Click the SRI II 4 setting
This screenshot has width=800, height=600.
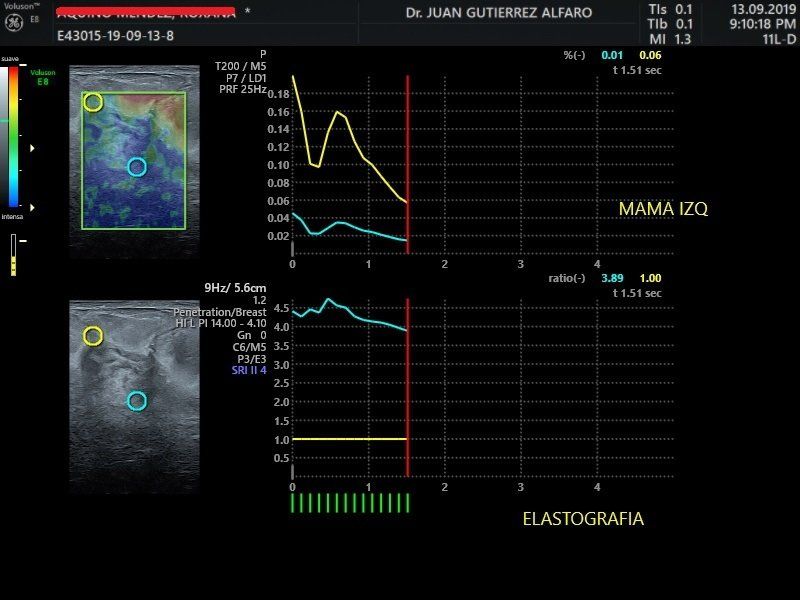[x=249, y=370]
